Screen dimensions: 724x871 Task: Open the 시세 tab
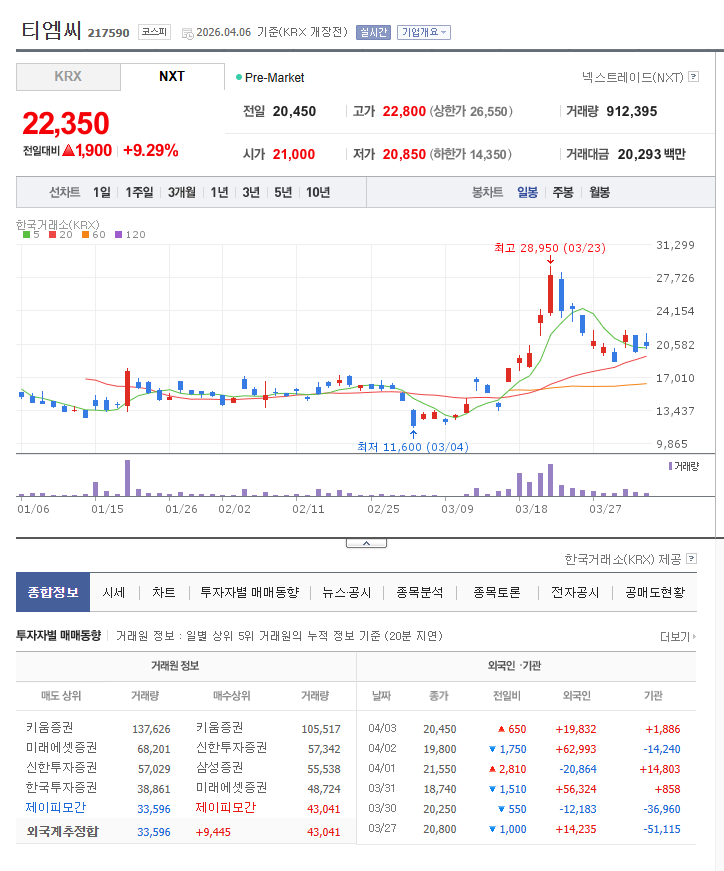[114, 592]
